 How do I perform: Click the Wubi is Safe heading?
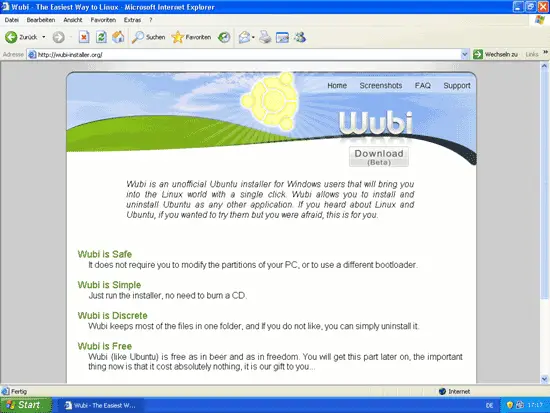[105, 254]
